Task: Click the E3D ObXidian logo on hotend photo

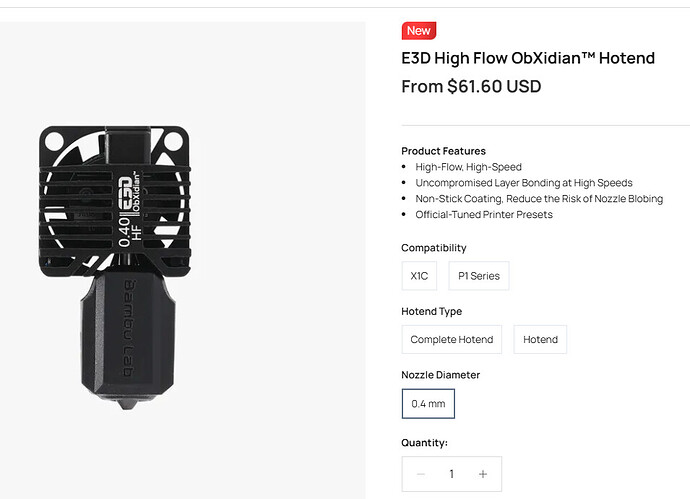Action: pos(130,194)
